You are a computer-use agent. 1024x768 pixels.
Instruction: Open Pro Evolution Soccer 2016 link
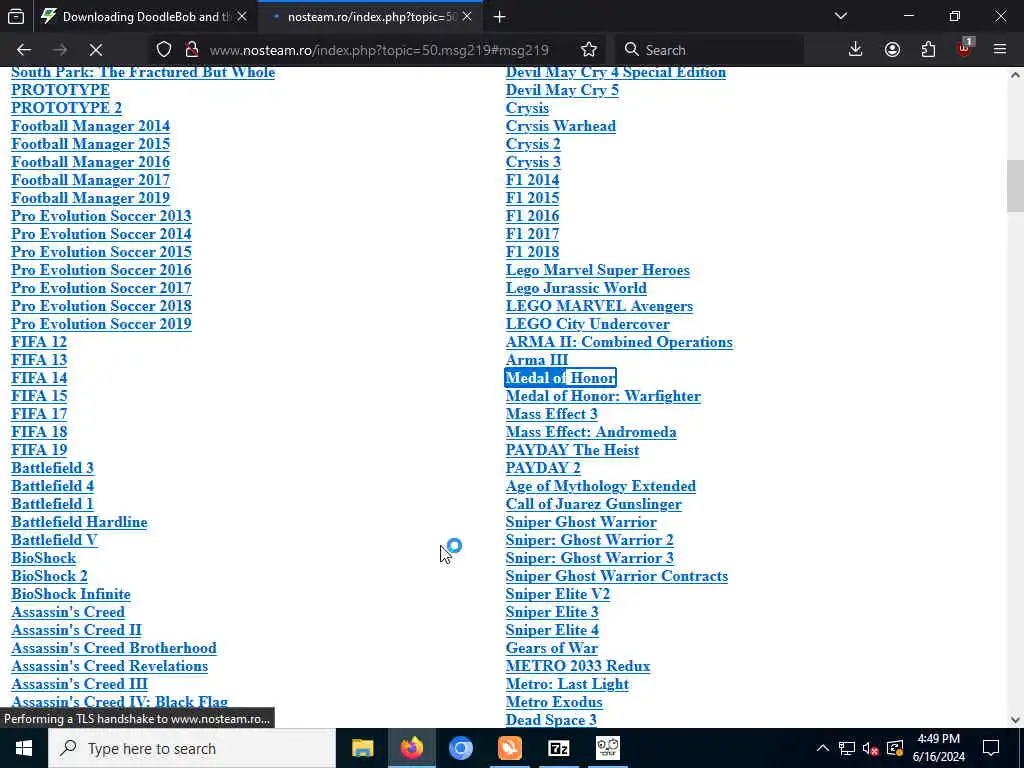(x=101, y=270)
